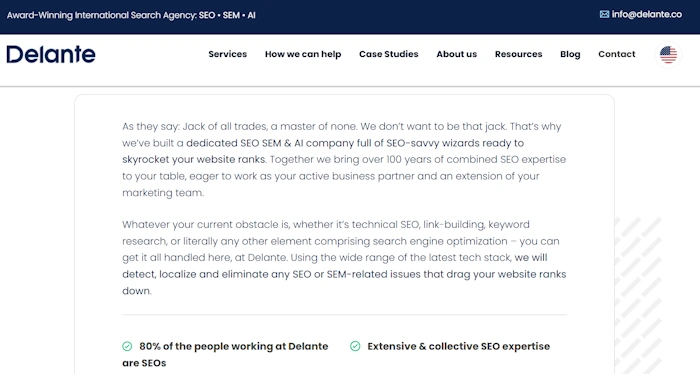Visit the Blog page
Image resolution: width=700 pixels, height=374 pixels.
(x=570, y=54)
